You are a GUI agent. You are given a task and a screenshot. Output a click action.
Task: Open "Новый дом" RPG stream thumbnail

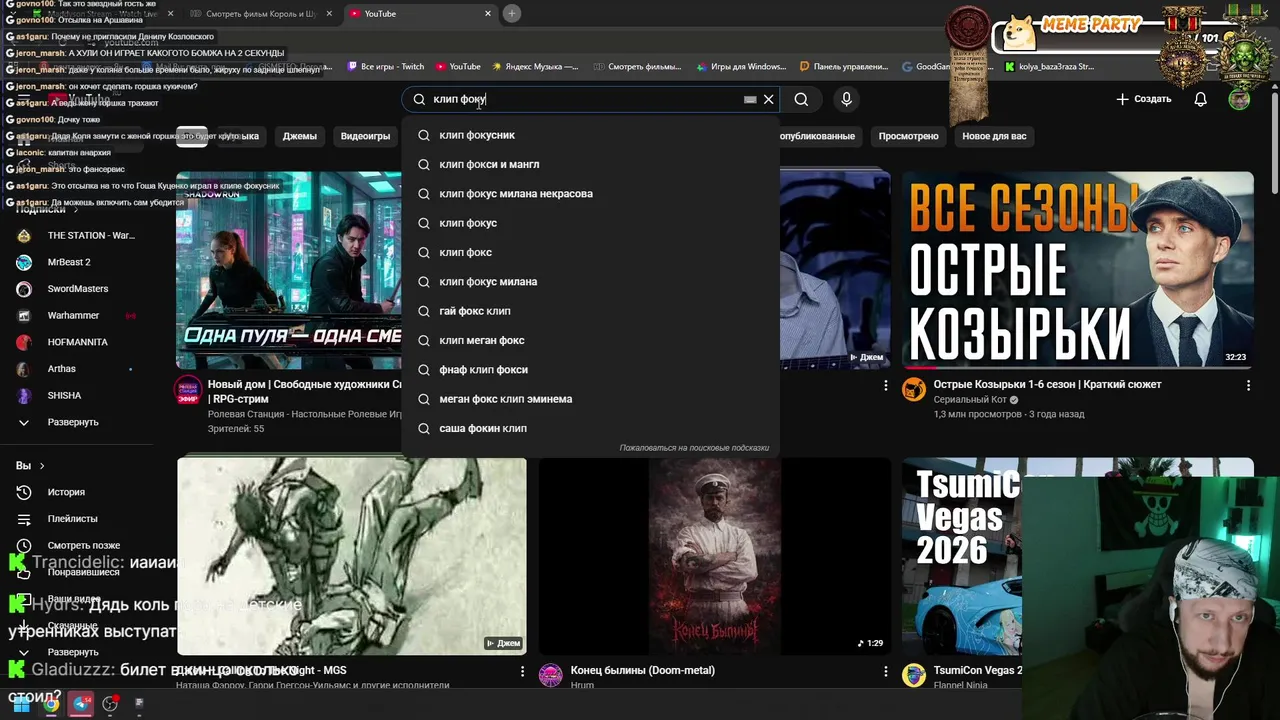pyautogui.click(x=289, y=270)
